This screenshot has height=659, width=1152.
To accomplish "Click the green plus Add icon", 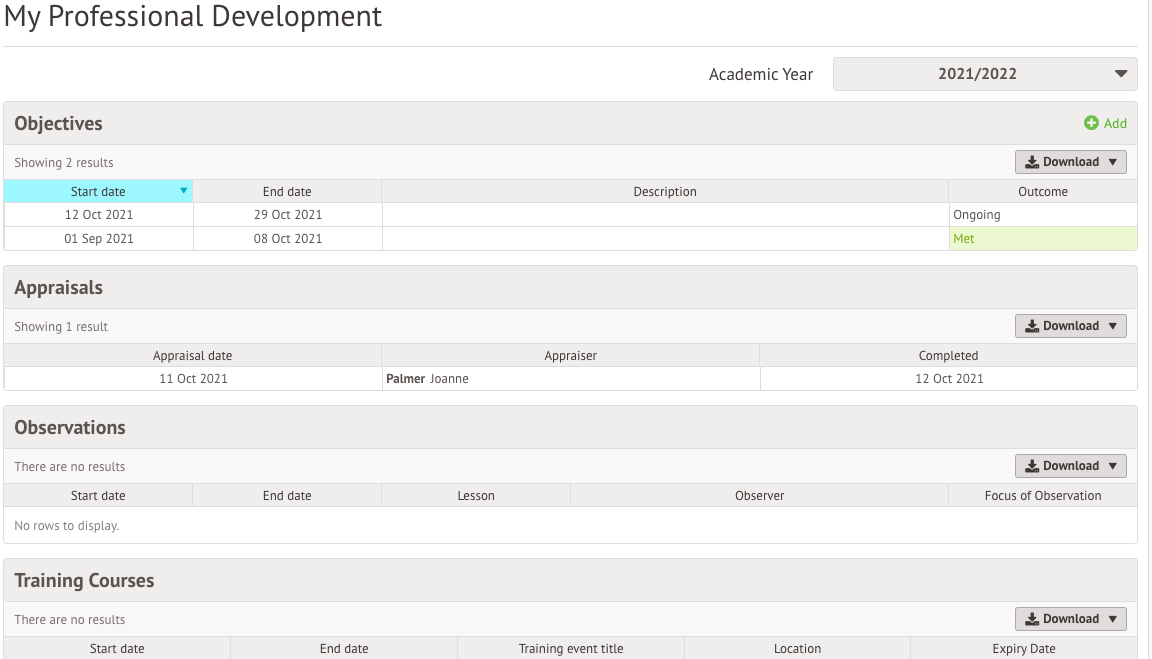I will click(1091, 123).
